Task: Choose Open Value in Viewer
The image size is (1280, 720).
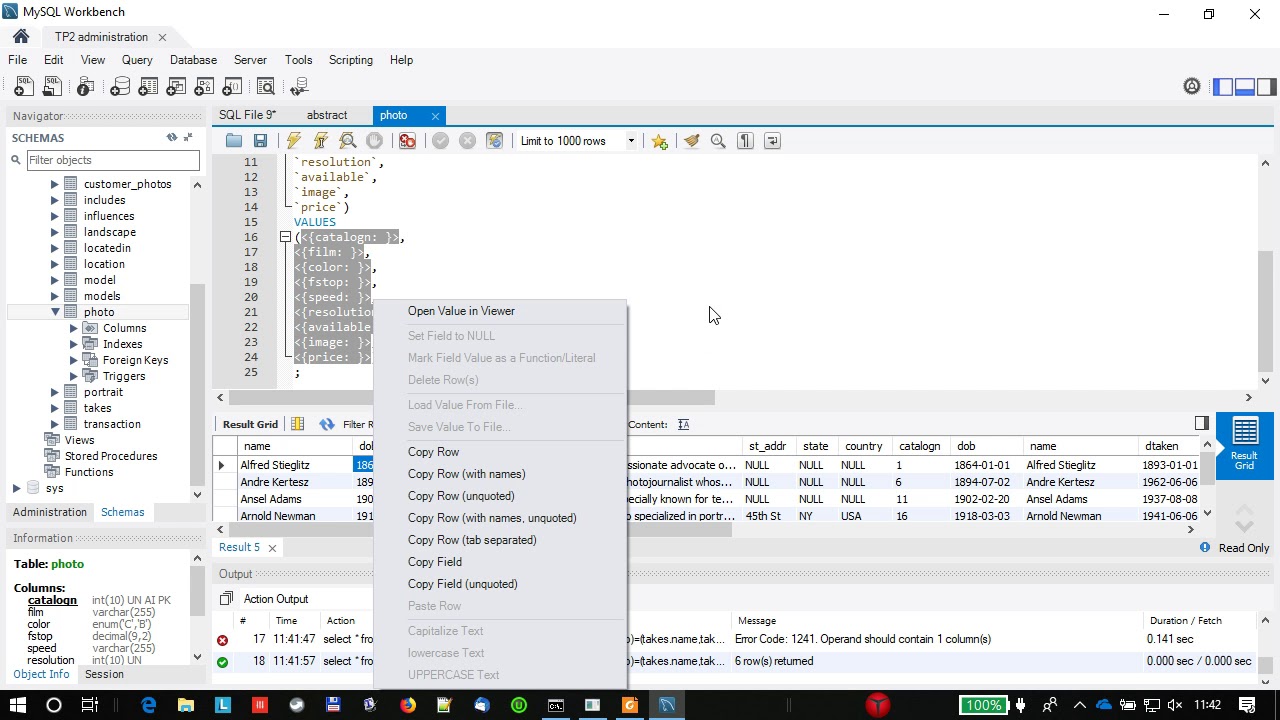Action: [461, 311]
